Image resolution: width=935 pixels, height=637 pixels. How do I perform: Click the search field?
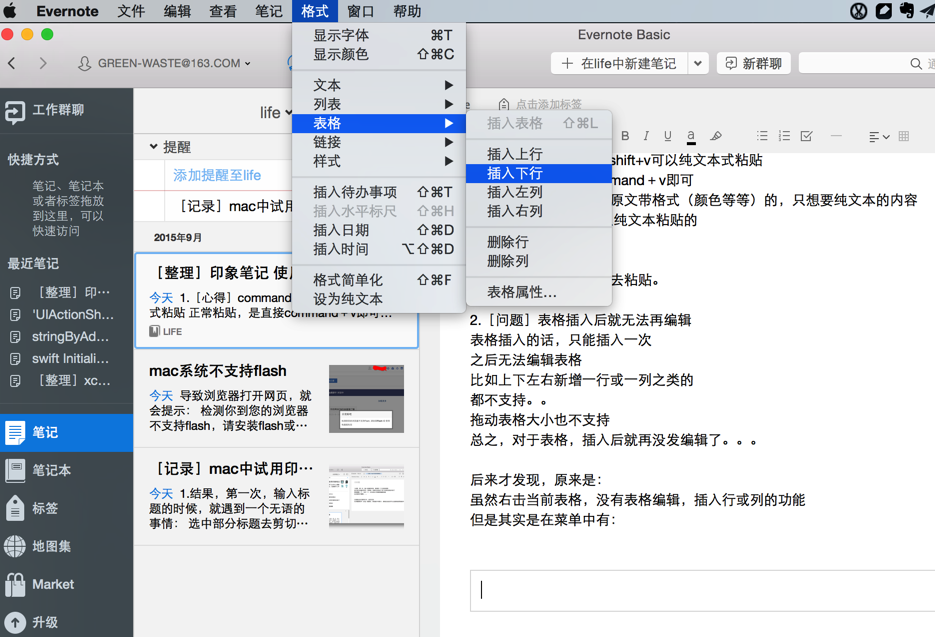point(866,63)
